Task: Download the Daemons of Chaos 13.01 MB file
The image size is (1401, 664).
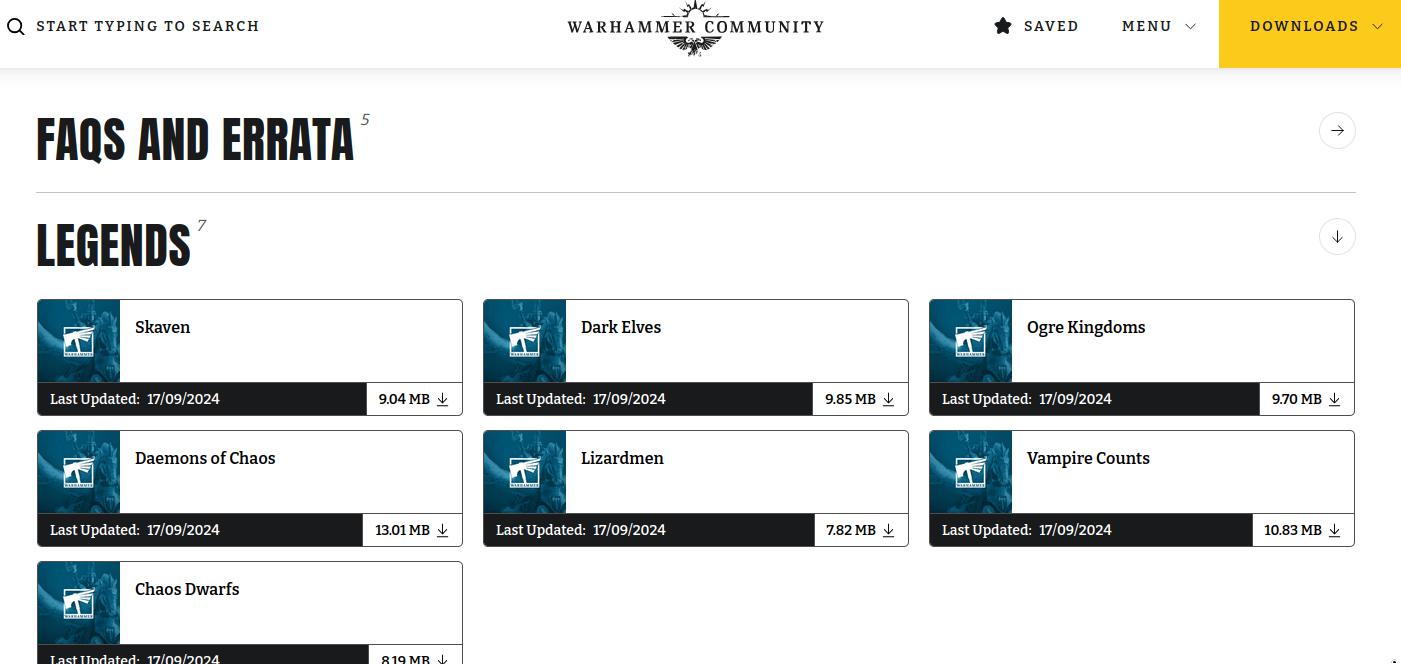Action: click(412, 530)
